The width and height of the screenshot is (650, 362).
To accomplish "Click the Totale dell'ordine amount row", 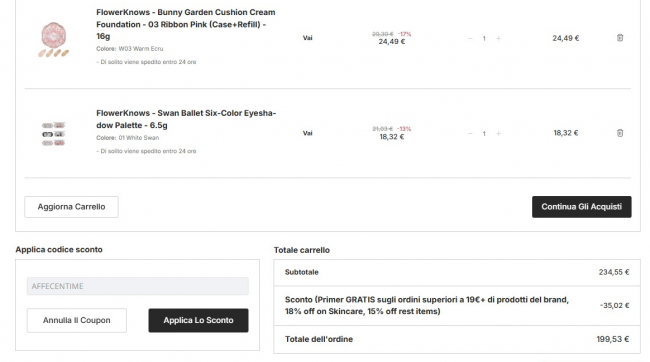I will click(x=457, y=339).
